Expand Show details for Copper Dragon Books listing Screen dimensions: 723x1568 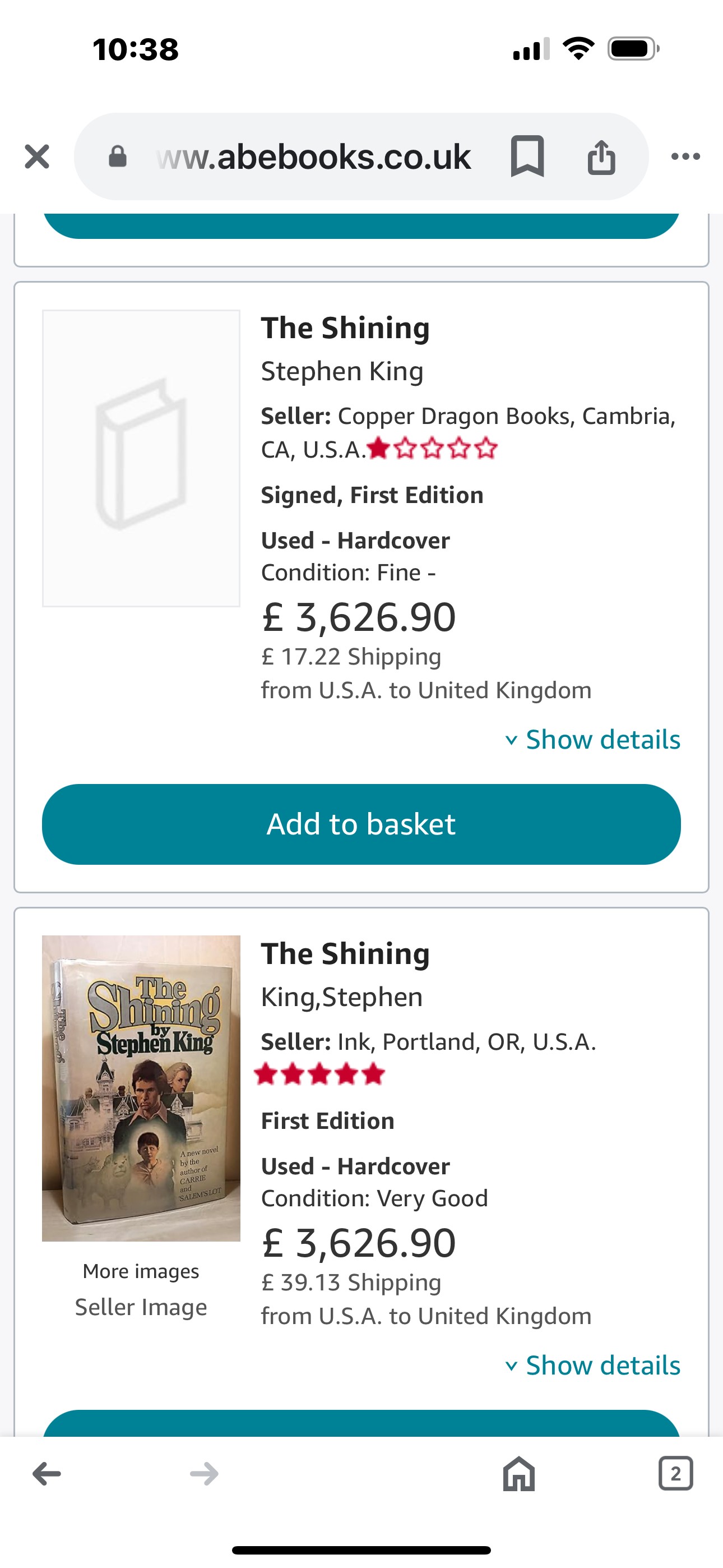tap(593, 740)
